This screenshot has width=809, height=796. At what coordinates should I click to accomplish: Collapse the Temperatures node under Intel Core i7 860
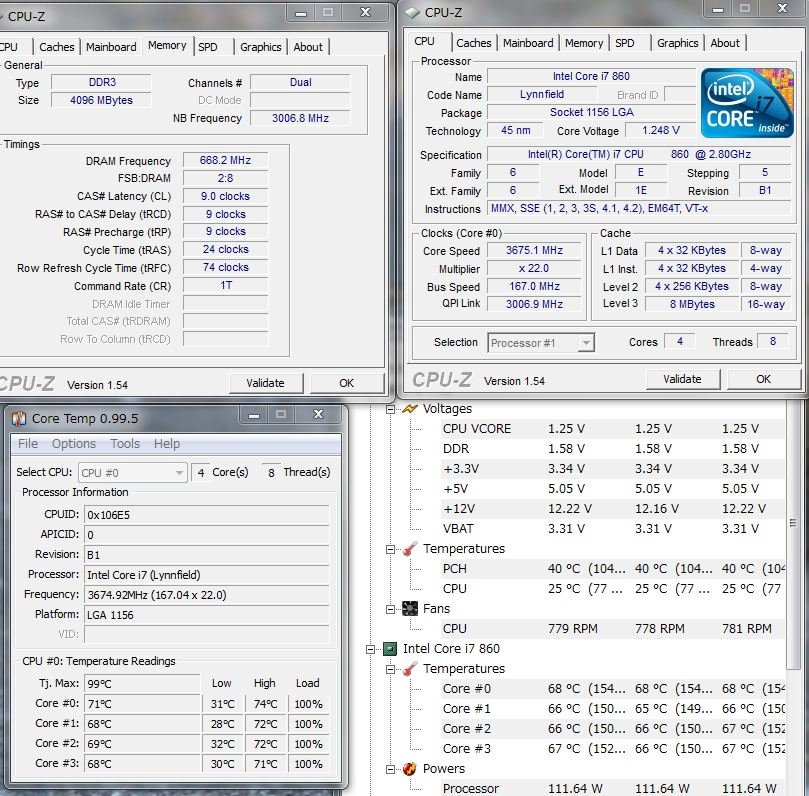click(x=391, y=669)
